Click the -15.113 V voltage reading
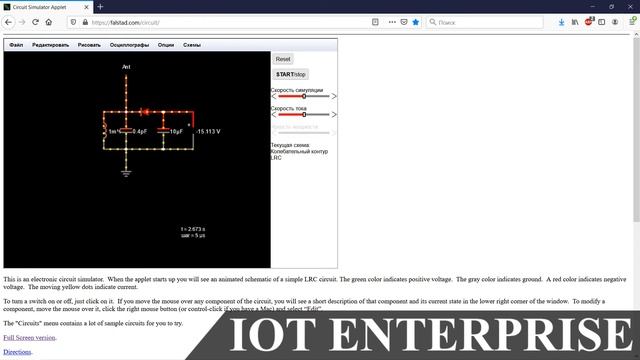Image resolution: width=640 pixels, height=360 pixels. (x=208, y=131)
